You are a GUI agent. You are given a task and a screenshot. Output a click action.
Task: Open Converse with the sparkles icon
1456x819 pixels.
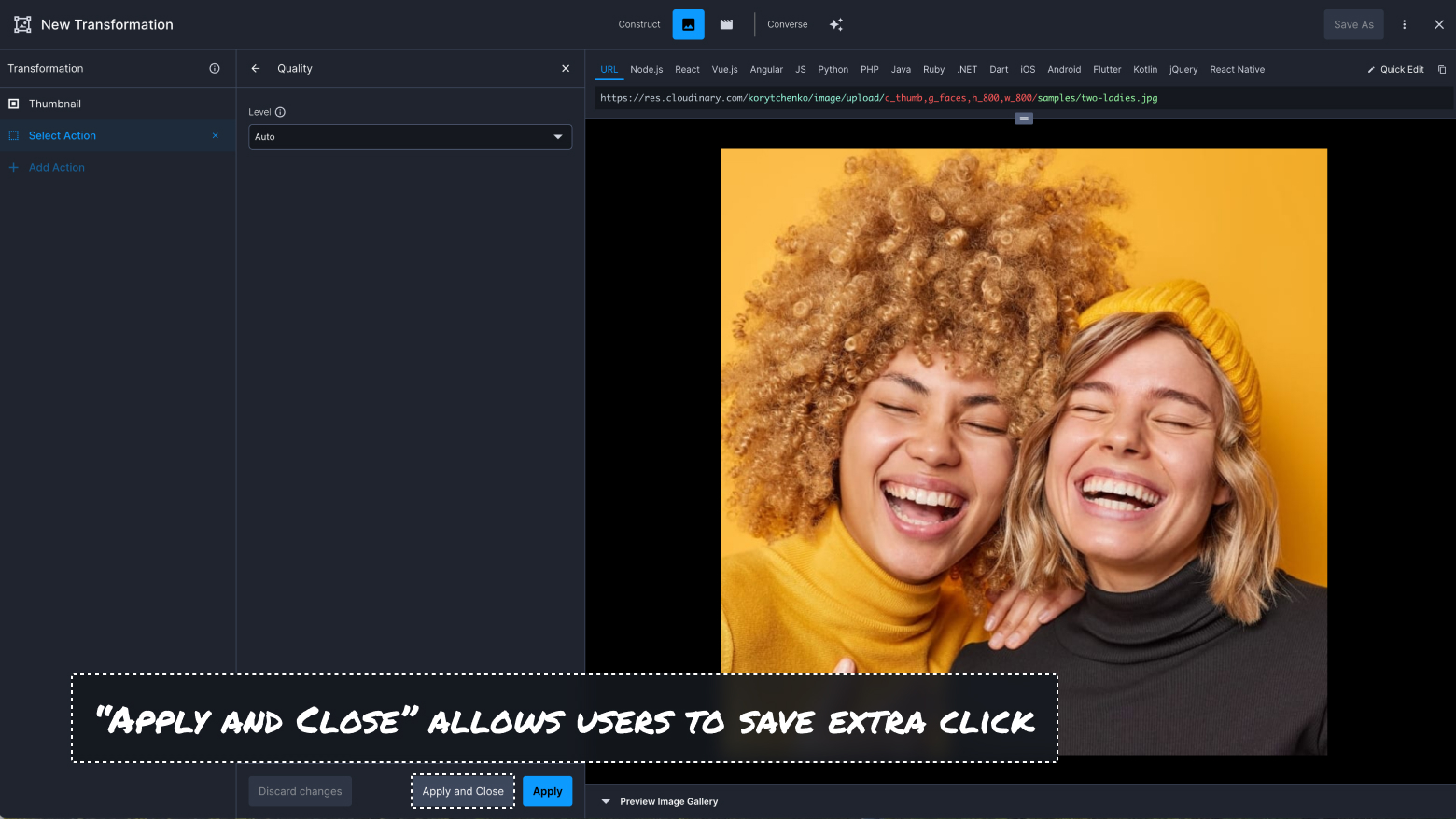(x=835, y=24)
